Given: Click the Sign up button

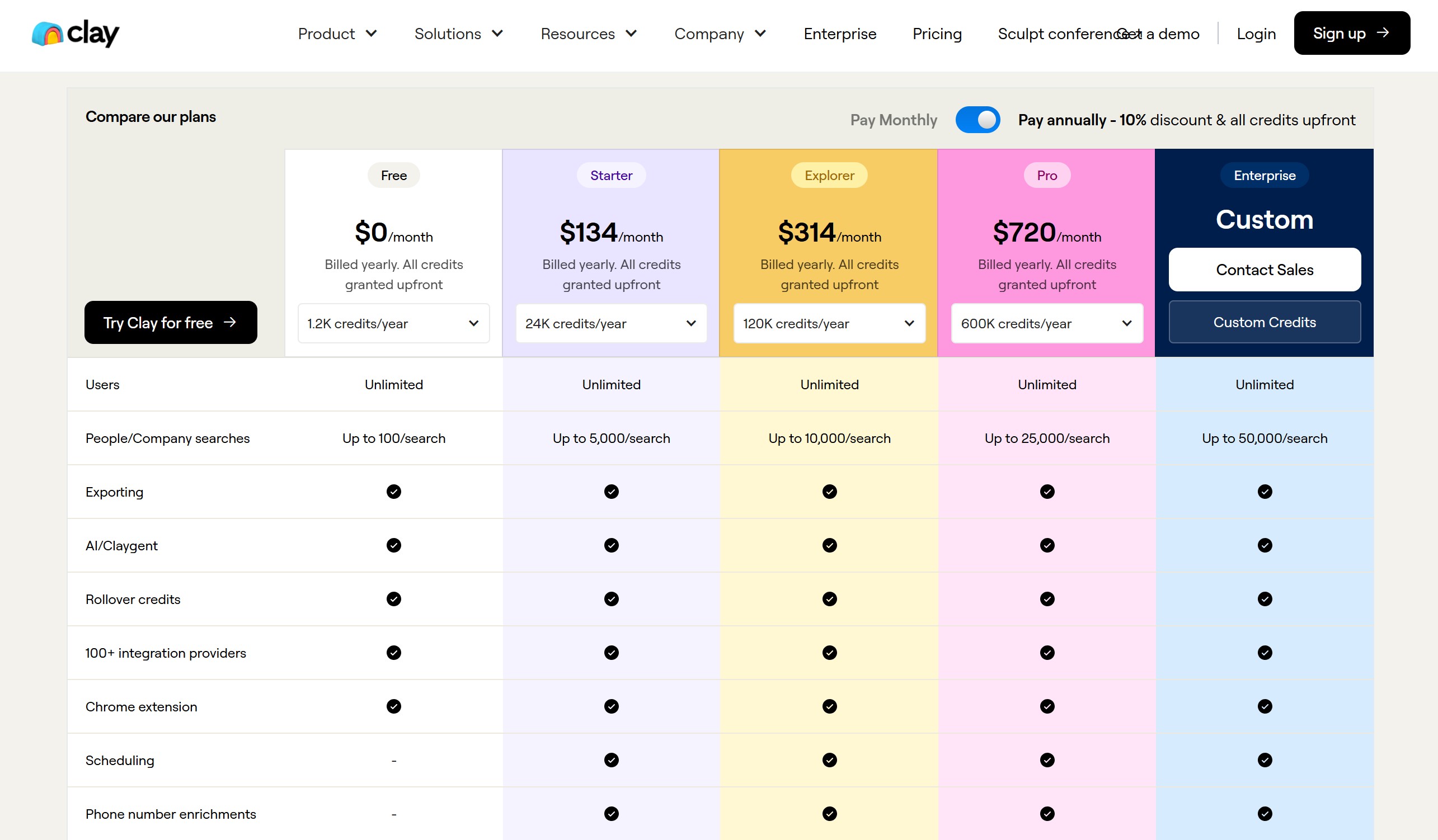Looking at the screenshot, I should (1352, 33).
